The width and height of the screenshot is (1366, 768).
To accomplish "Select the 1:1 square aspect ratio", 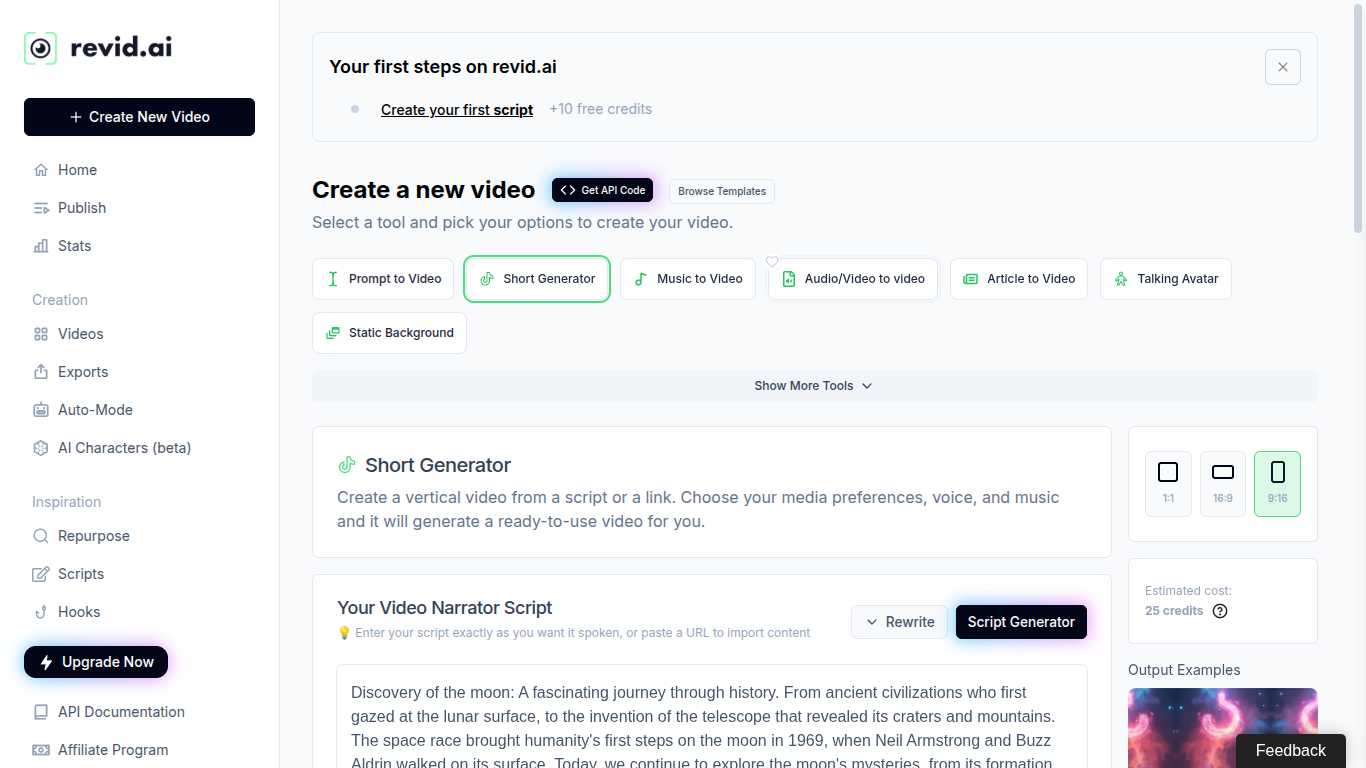I will [1168, 483].
